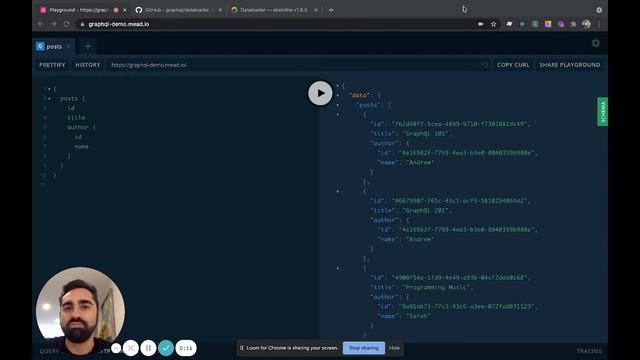Viewport: 640px width, 360px height.
Task: Open the Chrome profile avatar
Action: point(587,24)
